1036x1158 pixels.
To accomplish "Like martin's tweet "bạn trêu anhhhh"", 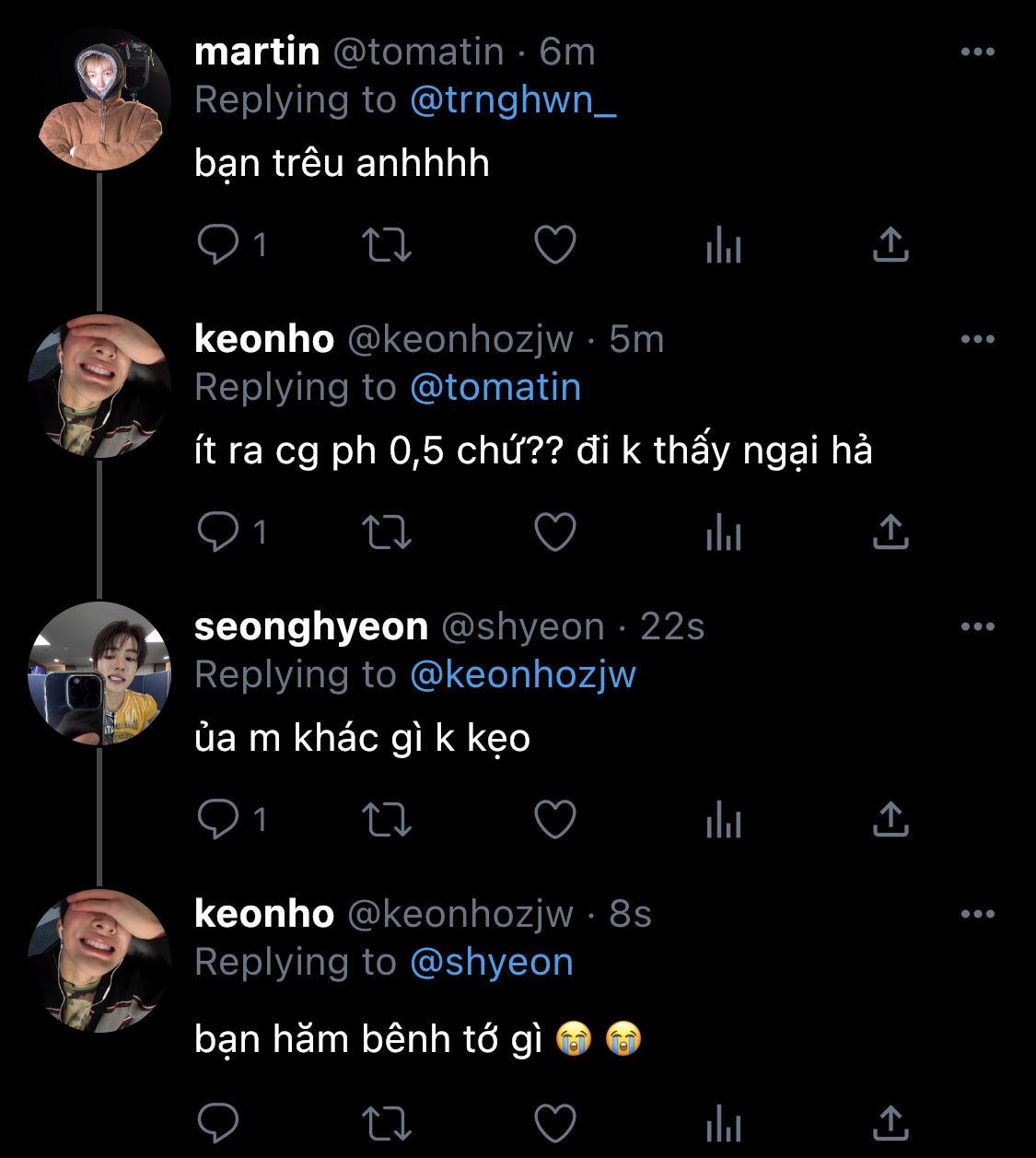I will [x=555, y=245].
